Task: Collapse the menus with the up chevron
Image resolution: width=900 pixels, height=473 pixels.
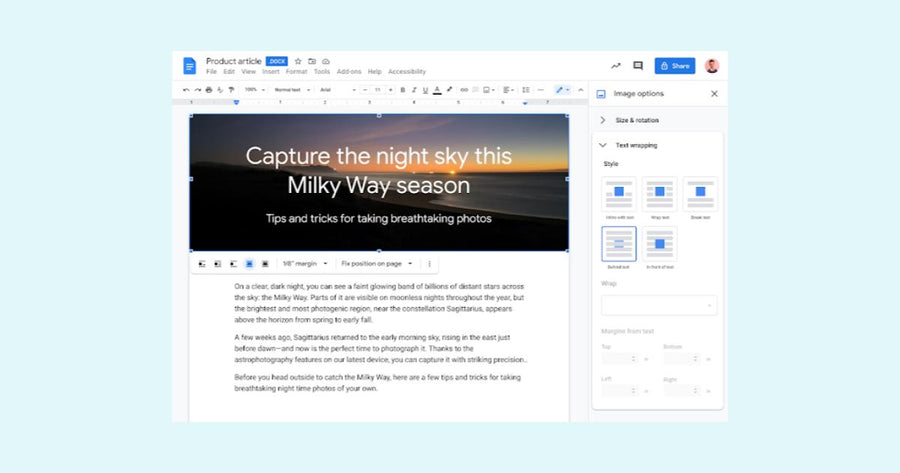Action: pyautogui.click(x=580, y=90)
